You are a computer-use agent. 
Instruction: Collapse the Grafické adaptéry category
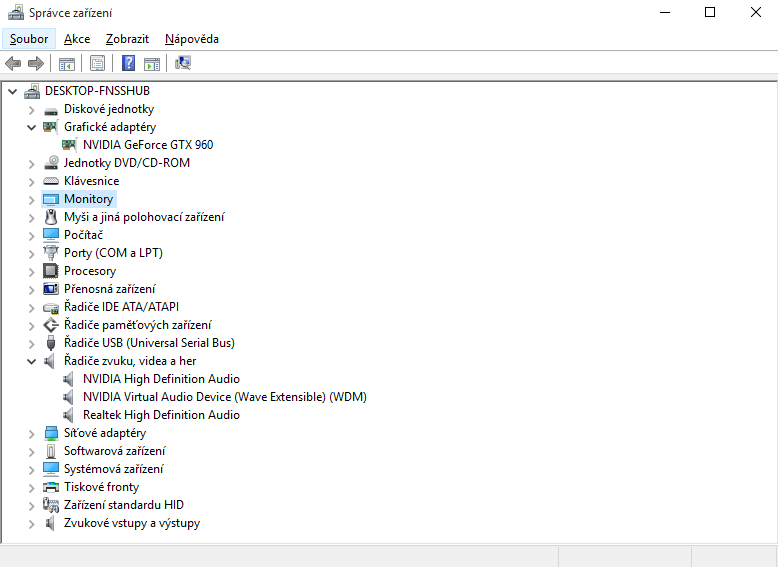(31, 127)
